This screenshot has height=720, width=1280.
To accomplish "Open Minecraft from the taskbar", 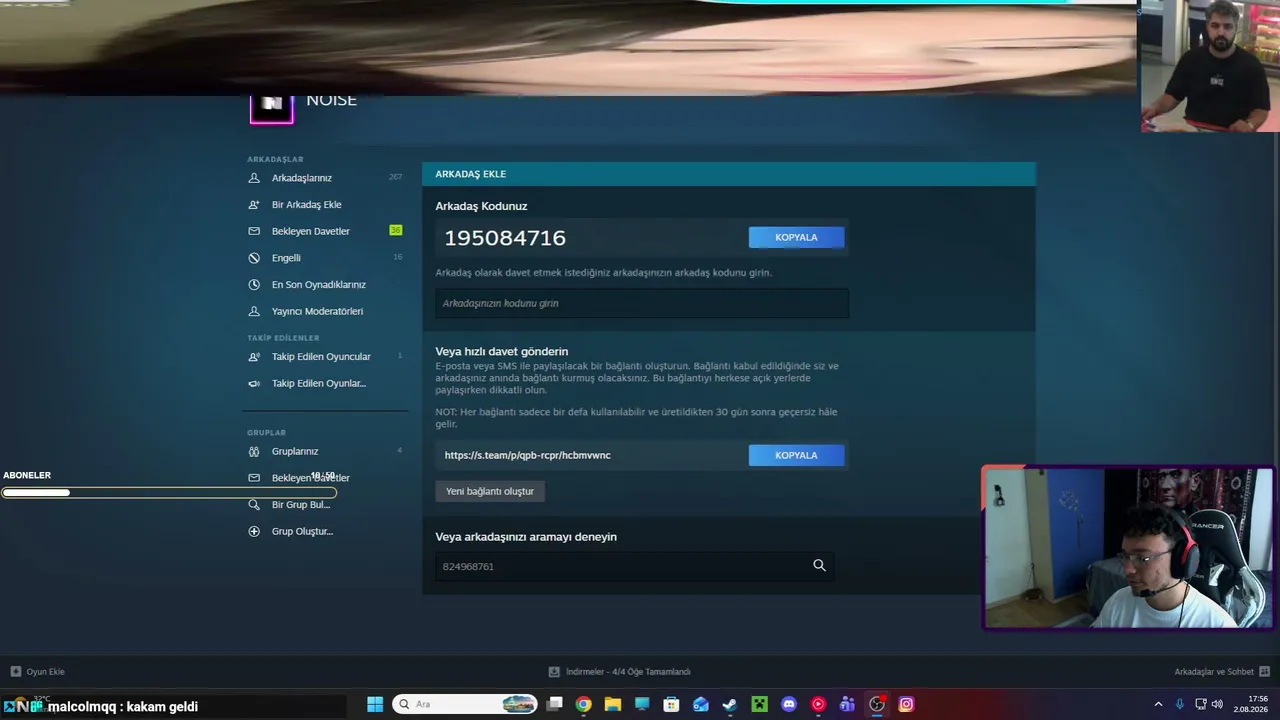I will pos(759,704).
